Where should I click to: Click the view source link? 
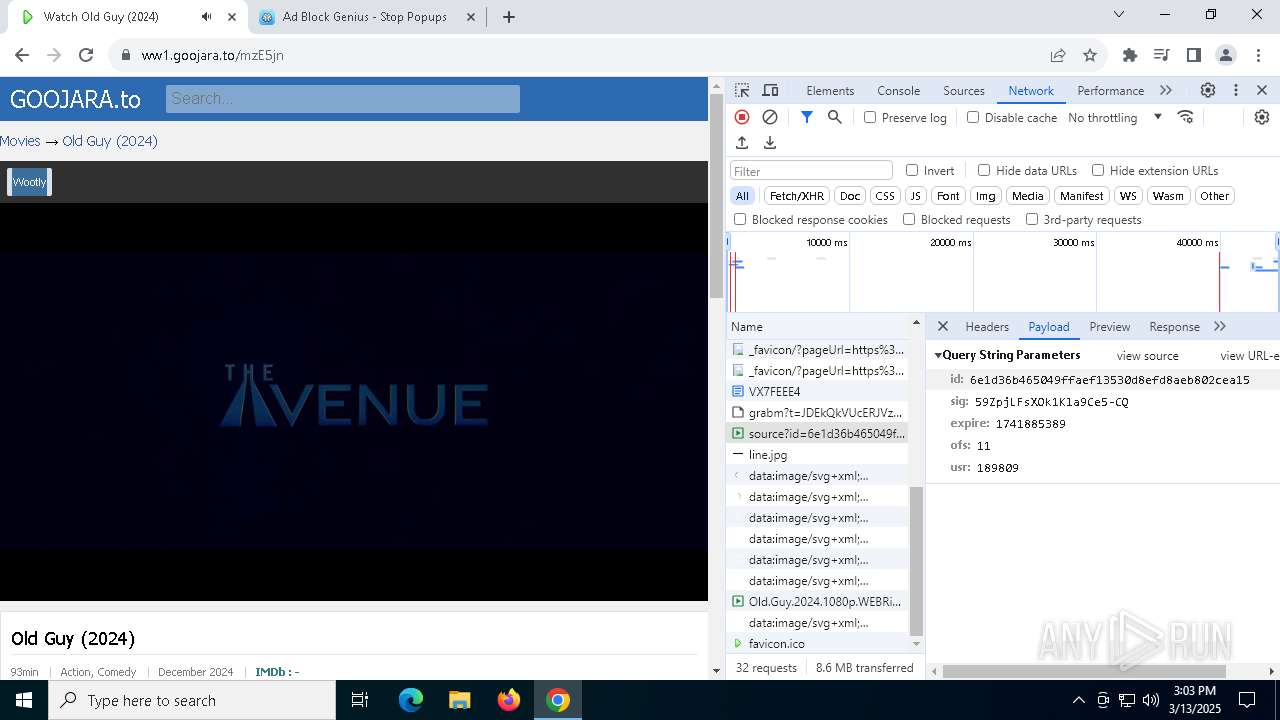(x=1147, y=356)
